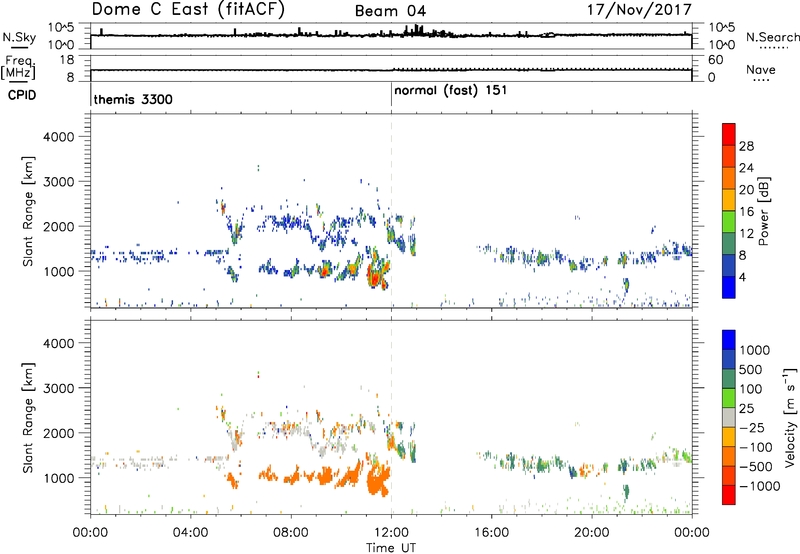Click the '16:00' time axis tick label

pos(492,533)
